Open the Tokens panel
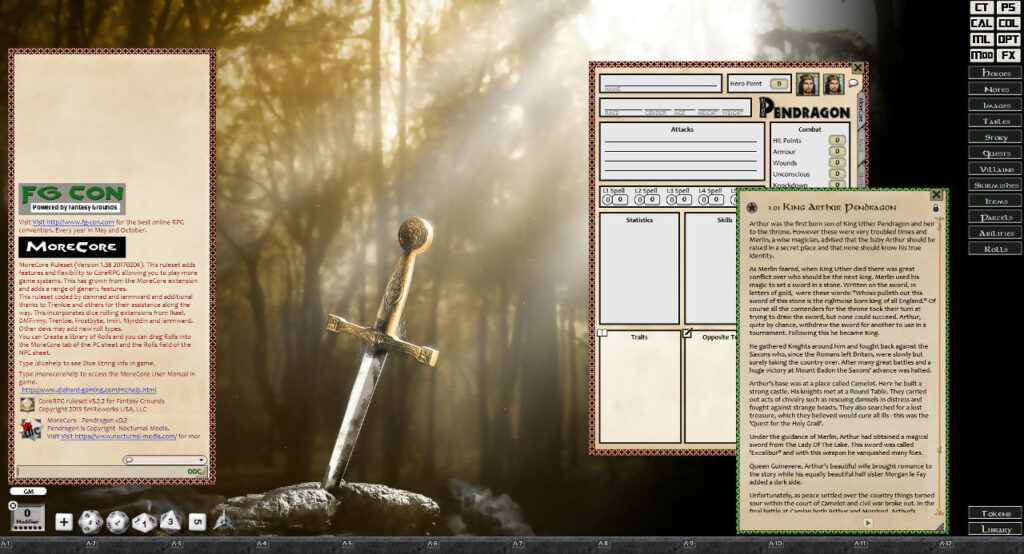The width and height of the screenshot is (1024, 554). 996,513
